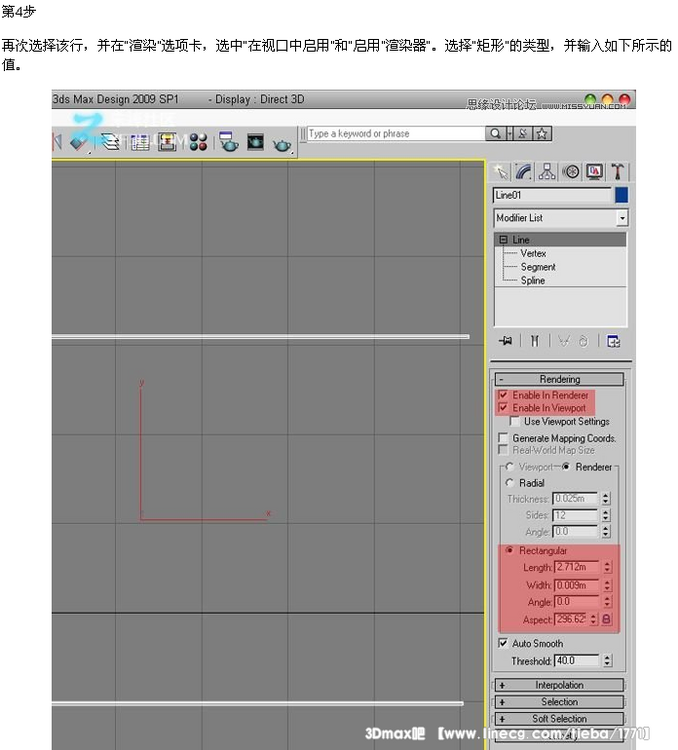Viewport: 678px width, 750px height.
Task: Select the Radial radio option
Action: pos(510,483)
